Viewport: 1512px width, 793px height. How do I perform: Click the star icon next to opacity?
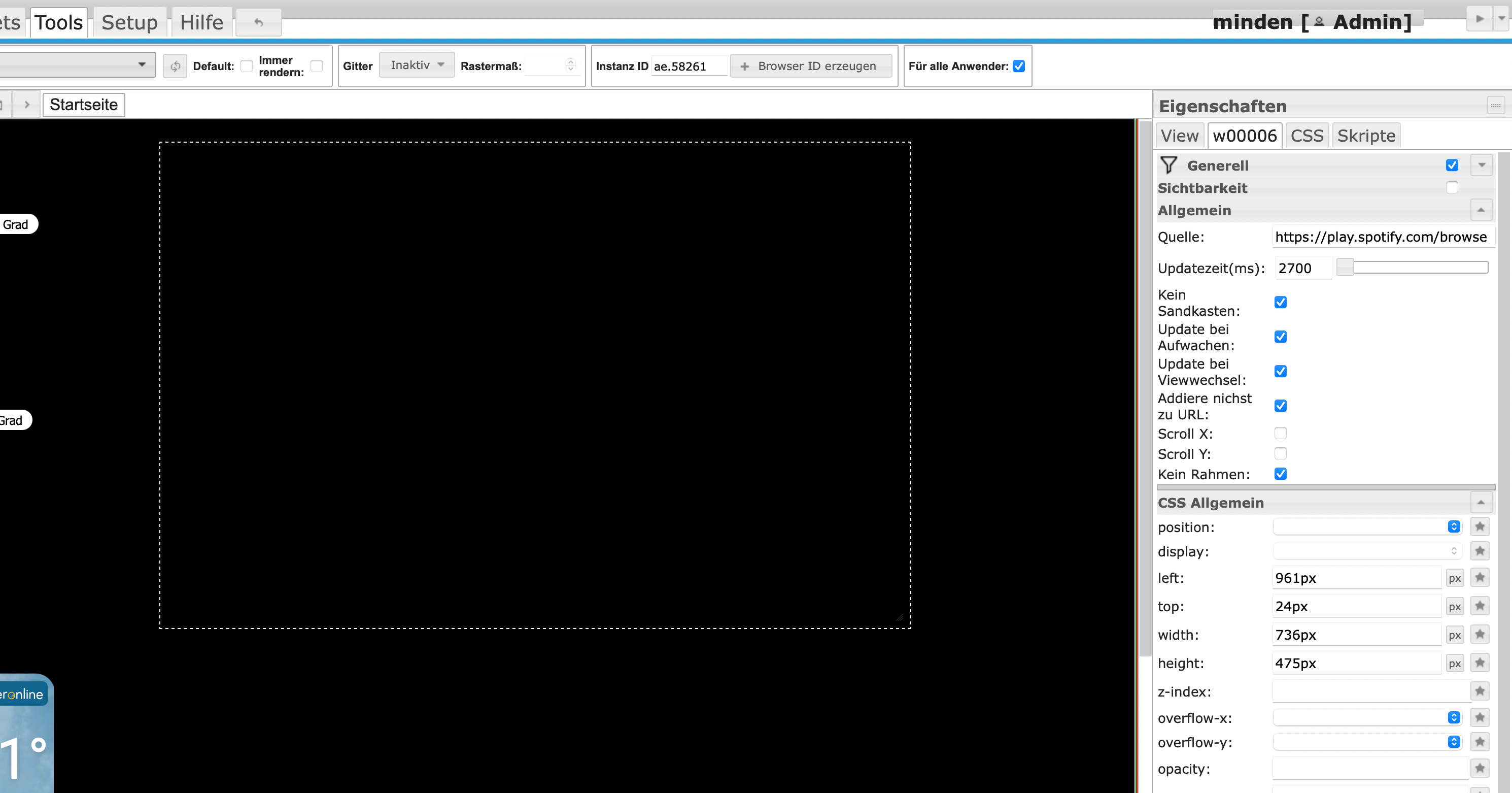click(1480, 768)
